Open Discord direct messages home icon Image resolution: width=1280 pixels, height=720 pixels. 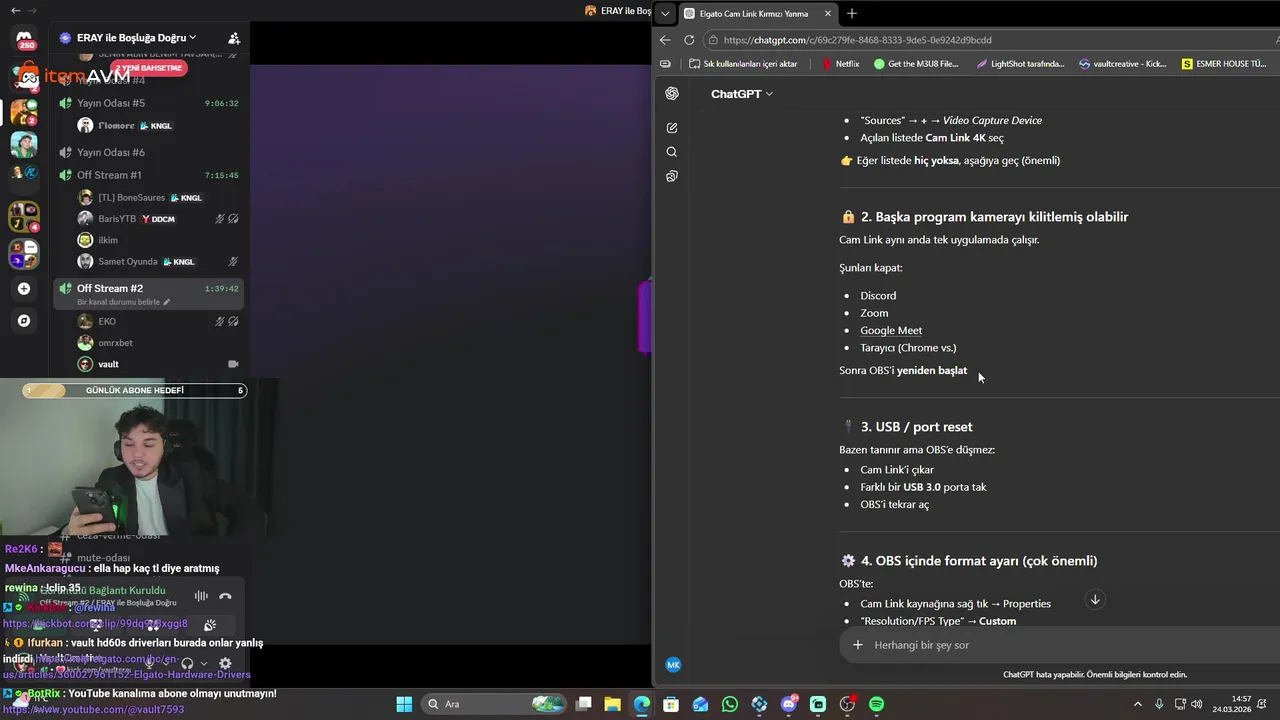click(24, 40)
